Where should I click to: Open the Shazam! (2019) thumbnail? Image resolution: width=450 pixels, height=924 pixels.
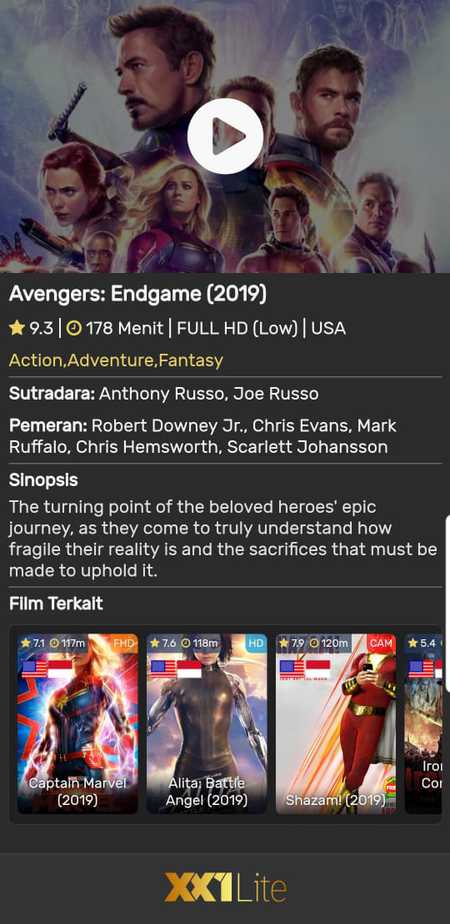pos(336,724)
